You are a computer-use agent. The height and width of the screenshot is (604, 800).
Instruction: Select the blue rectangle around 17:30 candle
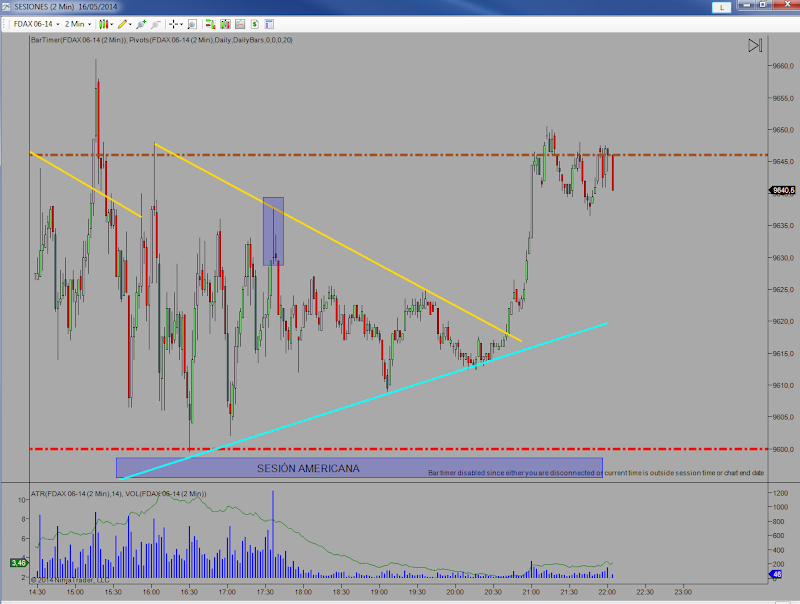[273, 231]
